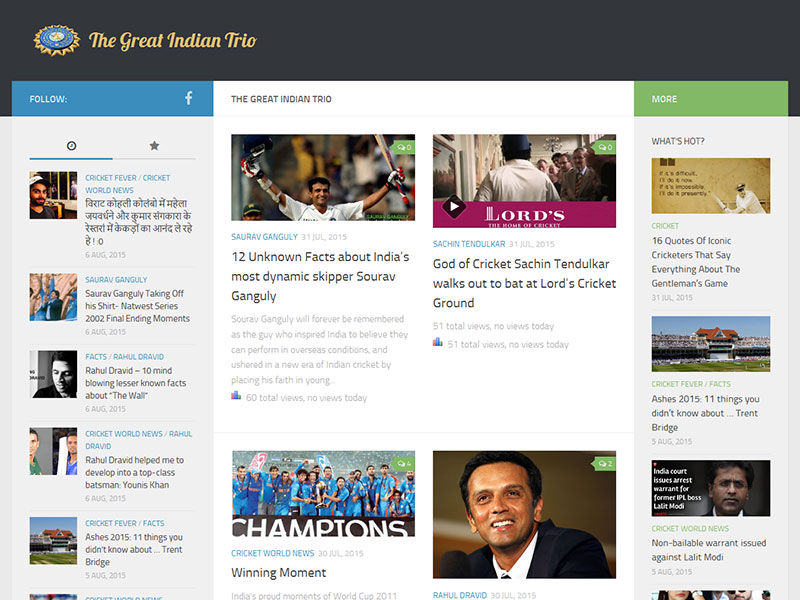Select the recent posts clock tab

coord(71,146)
